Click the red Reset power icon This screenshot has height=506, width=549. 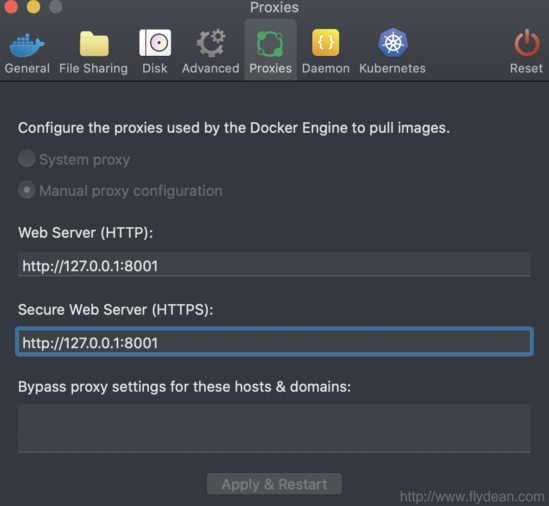pyautogui.click(x=527, y=43)
